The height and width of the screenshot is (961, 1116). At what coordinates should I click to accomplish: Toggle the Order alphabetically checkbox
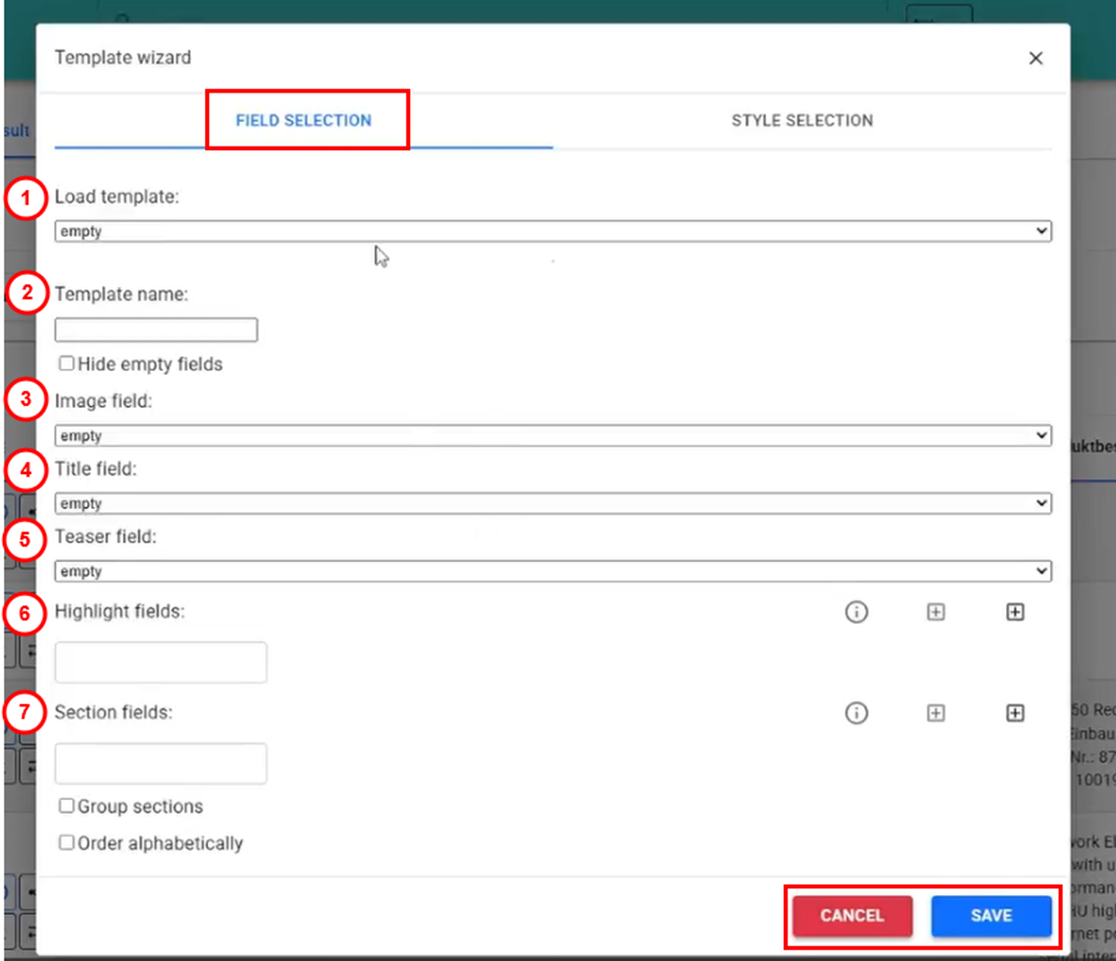67,843
